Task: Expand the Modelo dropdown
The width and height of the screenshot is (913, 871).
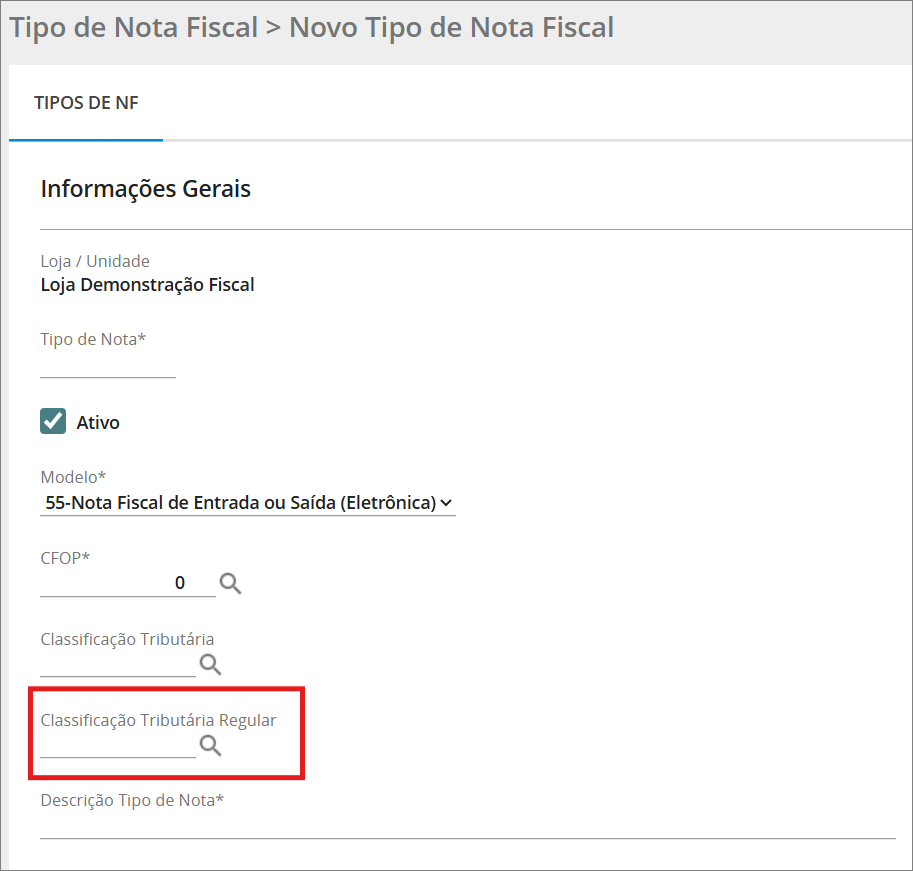Action: pos(247,502)
